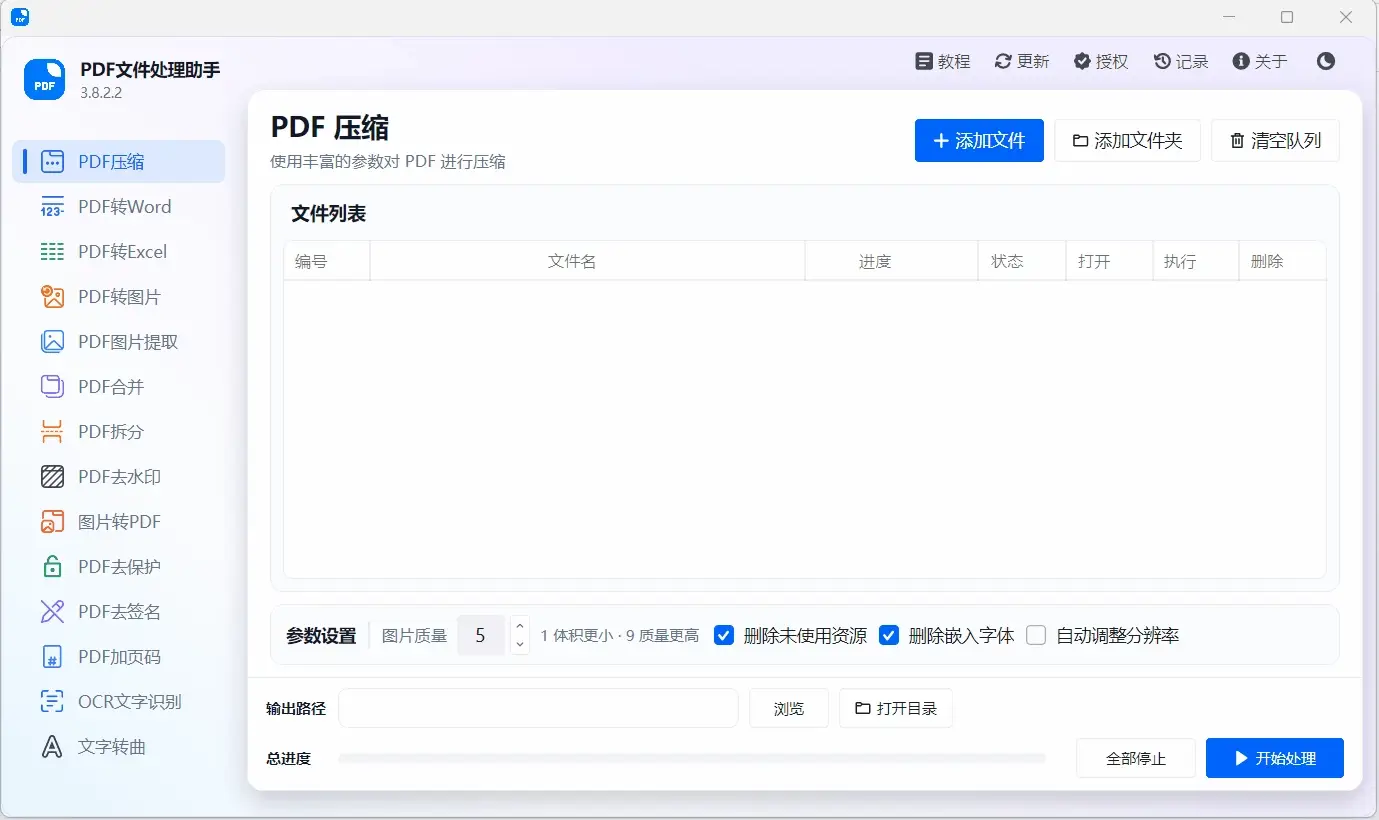This screenshot has width=1379, height=820.
Task: Toggle the 删除未使用资源 checkbox
Action: 724,635
